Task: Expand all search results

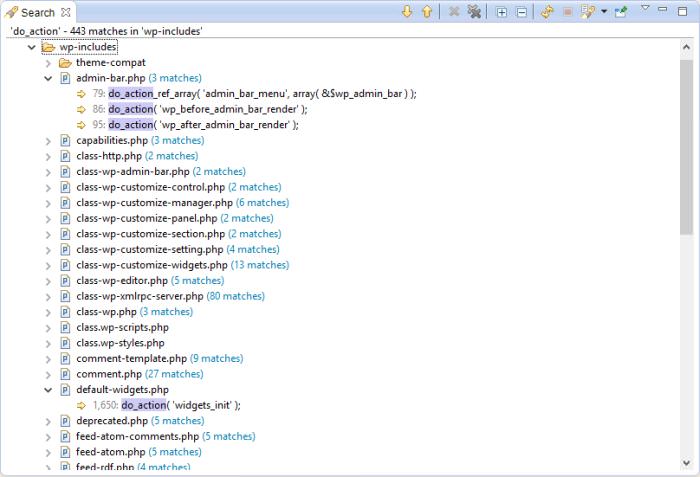Action: (501, 12)
